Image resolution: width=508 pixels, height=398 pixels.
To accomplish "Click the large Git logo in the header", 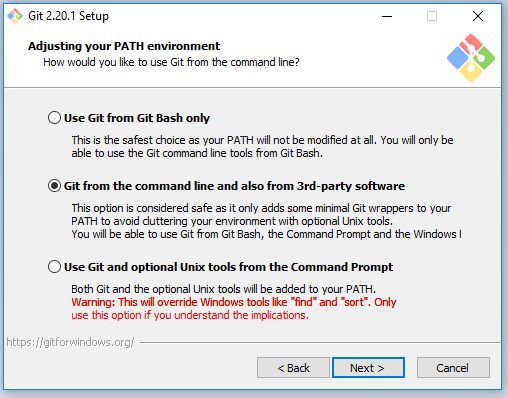I will click(x=471, y=58).
